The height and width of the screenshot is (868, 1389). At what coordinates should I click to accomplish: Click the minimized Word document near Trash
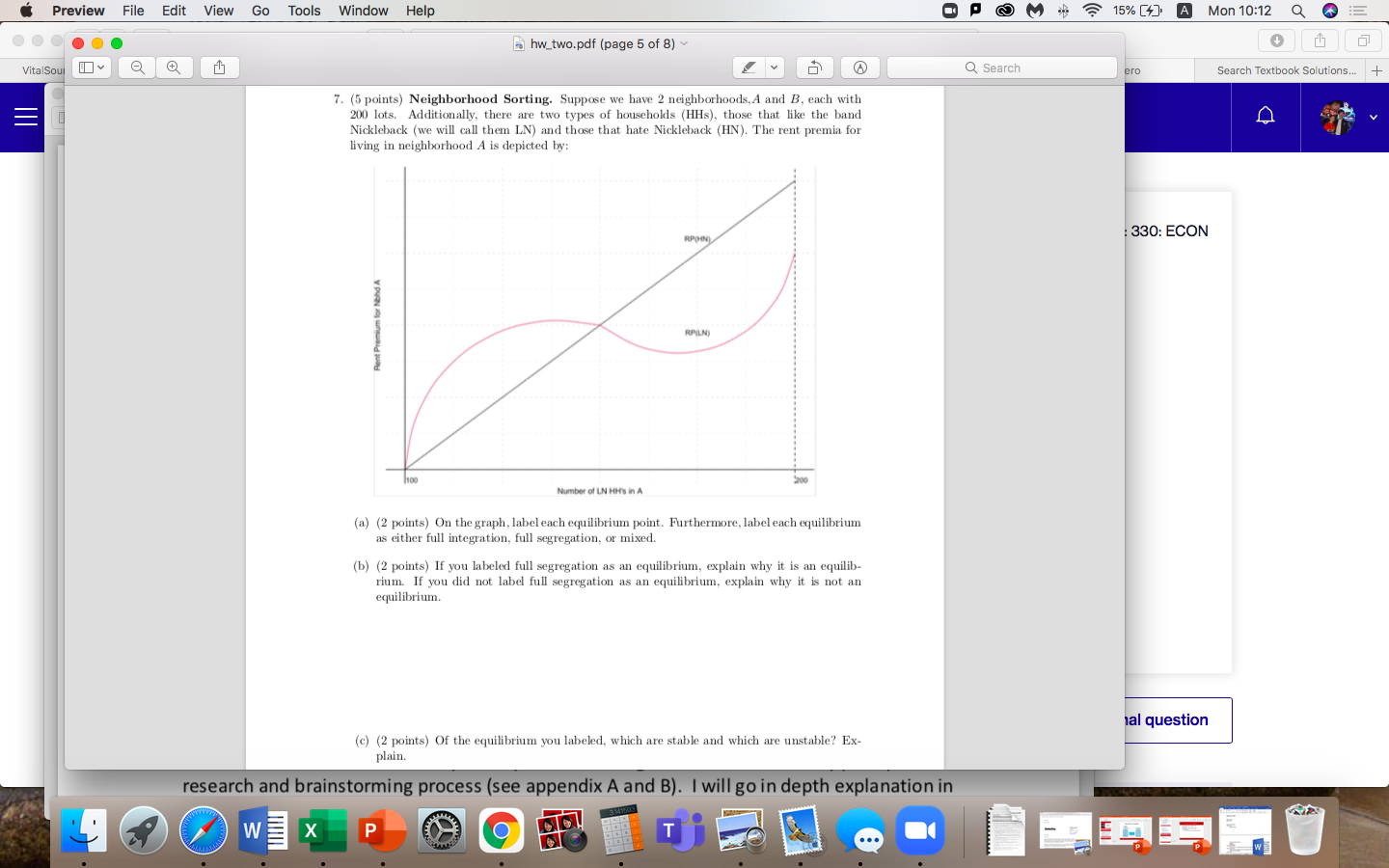(1245, 830)
